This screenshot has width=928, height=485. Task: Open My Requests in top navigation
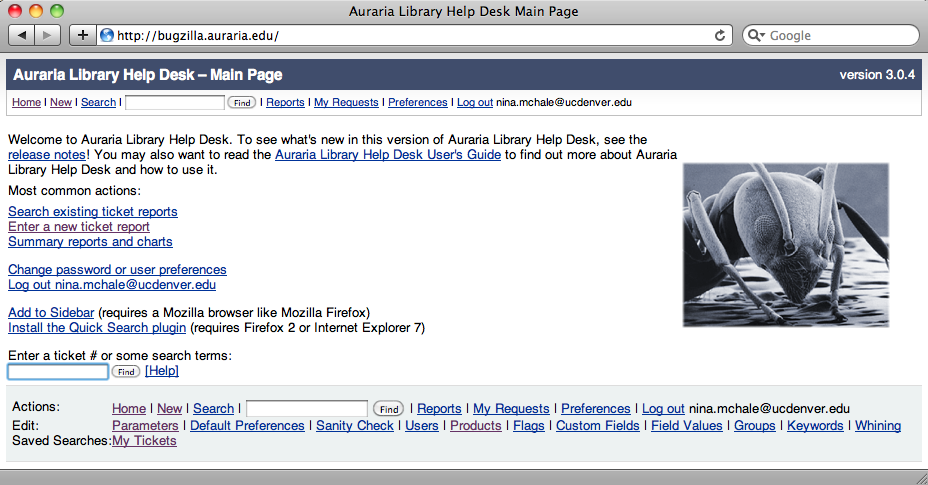point(346,102)
